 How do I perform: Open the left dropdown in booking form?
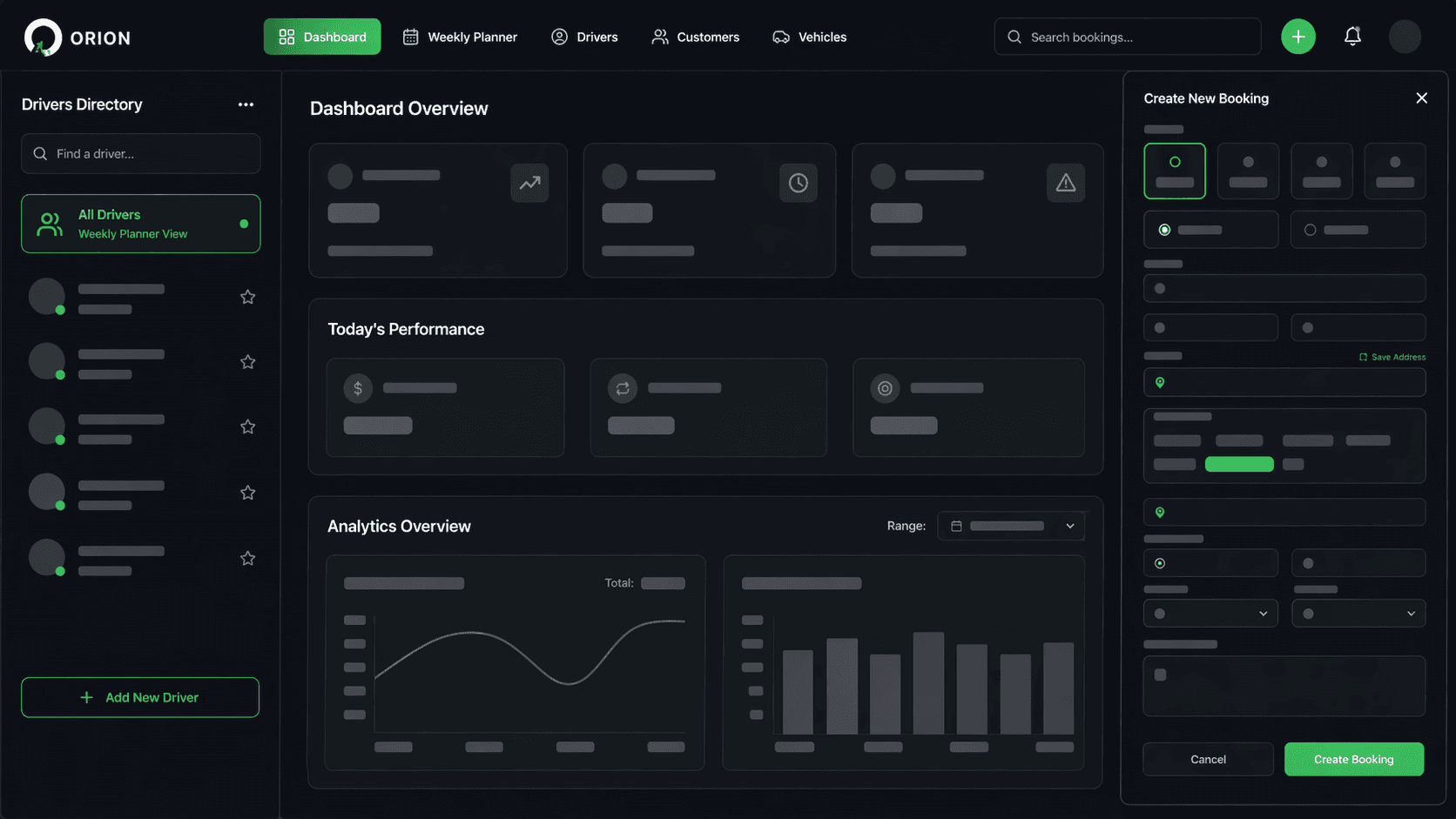click(1211, 614)
